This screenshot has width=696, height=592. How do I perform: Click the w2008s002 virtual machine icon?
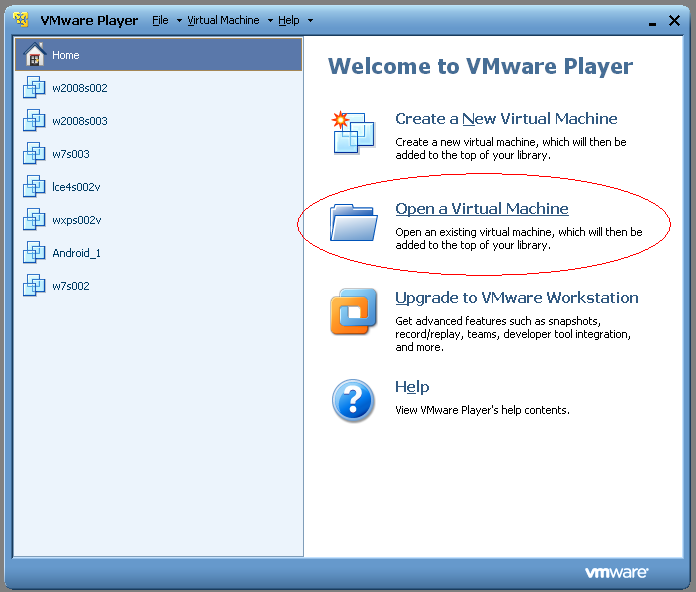point(34,87)
